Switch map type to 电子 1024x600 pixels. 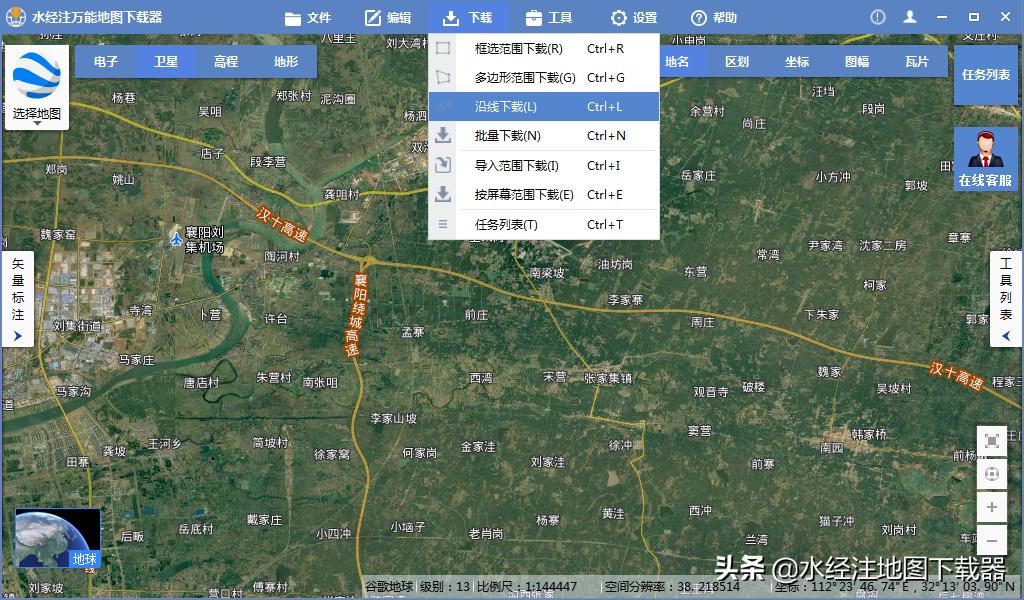coord(107,61)
